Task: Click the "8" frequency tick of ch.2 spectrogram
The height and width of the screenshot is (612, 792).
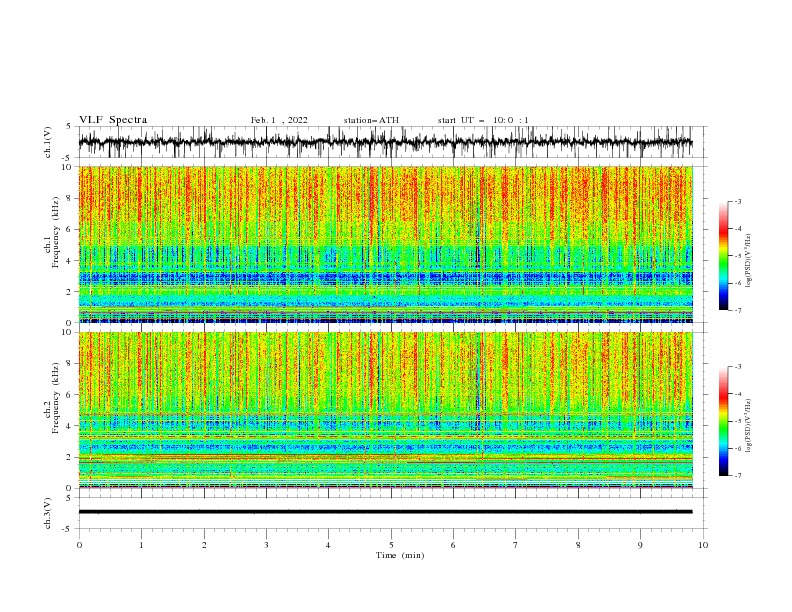Action: [70, 364]
